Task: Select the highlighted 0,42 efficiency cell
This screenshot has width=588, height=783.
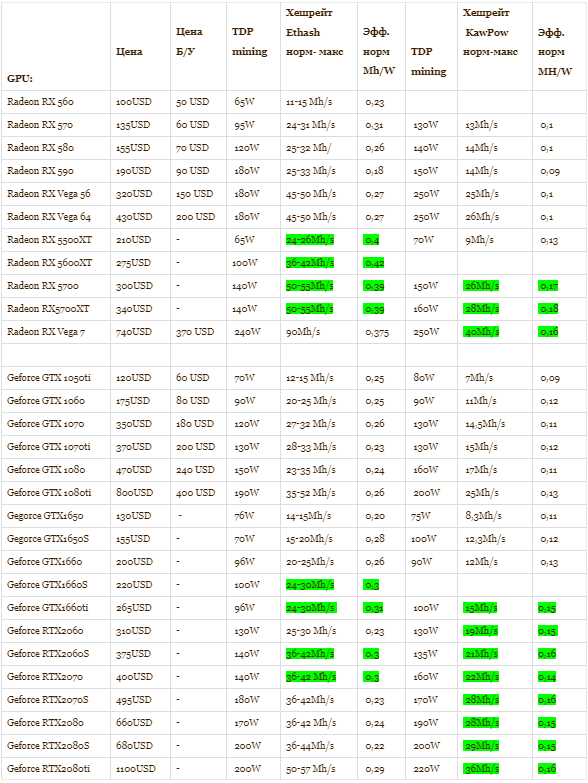Action: 374,263
